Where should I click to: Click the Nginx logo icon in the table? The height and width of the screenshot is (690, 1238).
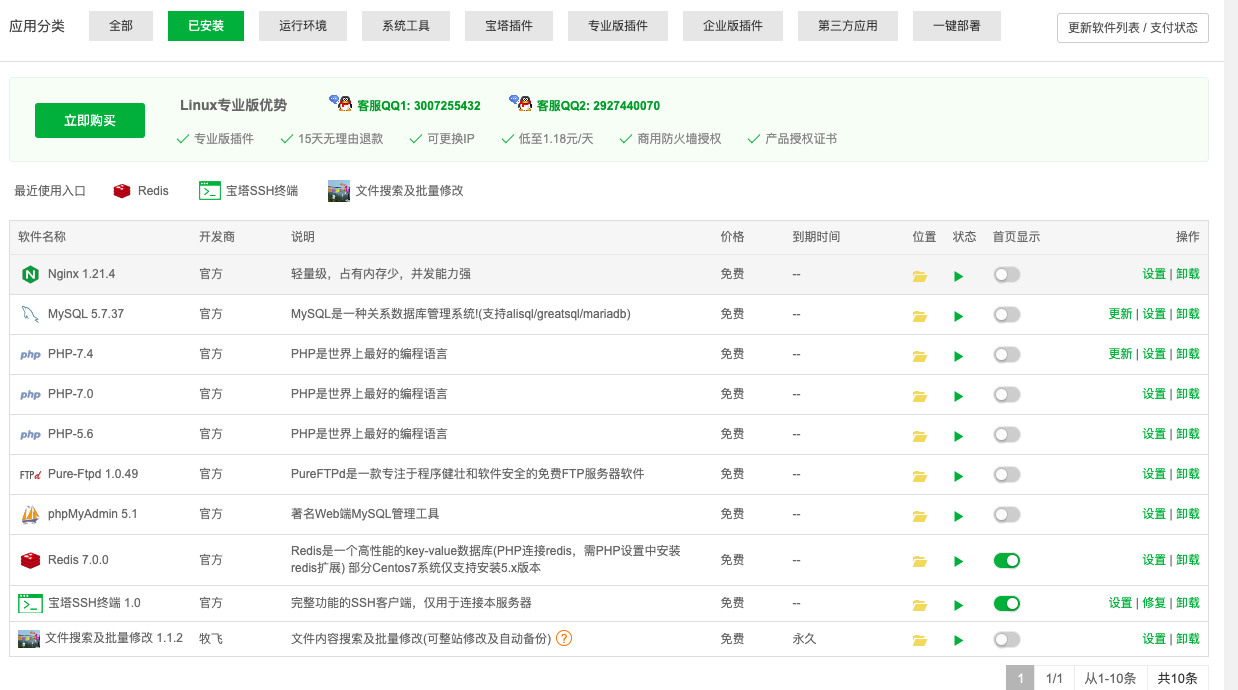(30, 274)
